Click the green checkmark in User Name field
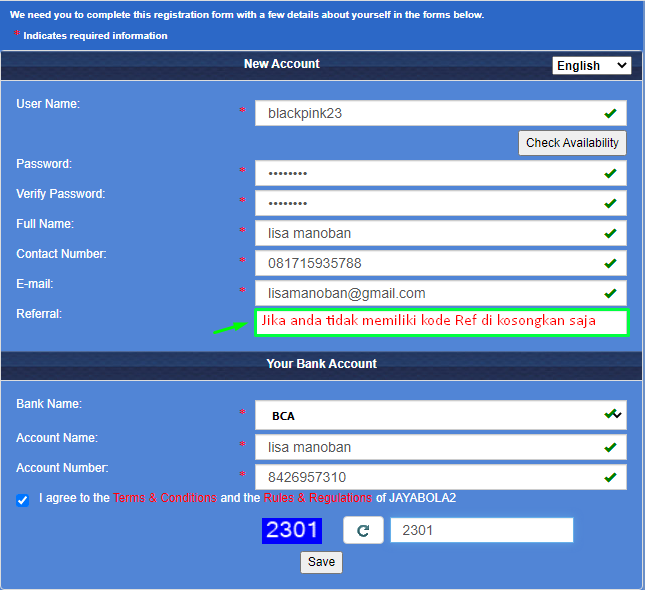Image resolution: width=645 pixels, height=590 pixels. 610,113
